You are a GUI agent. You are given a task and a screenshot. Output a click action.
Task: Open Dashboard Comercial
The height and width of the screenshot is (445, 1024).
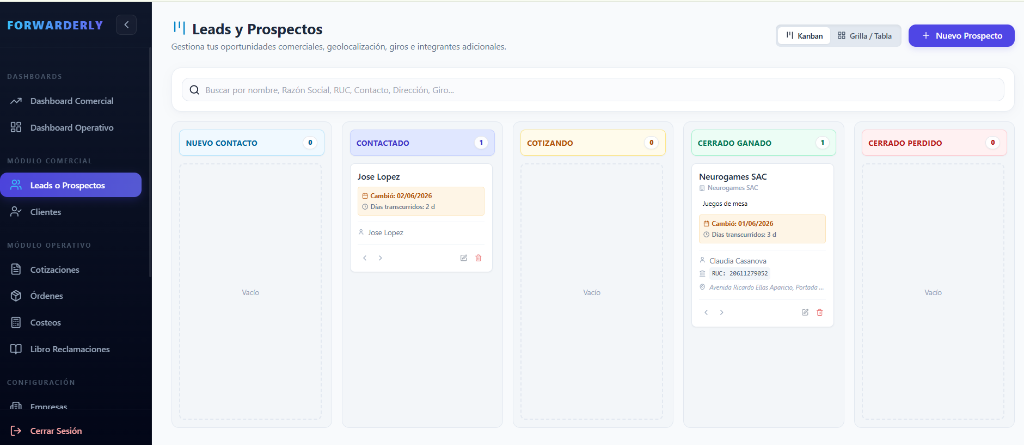tap(71, 101)
